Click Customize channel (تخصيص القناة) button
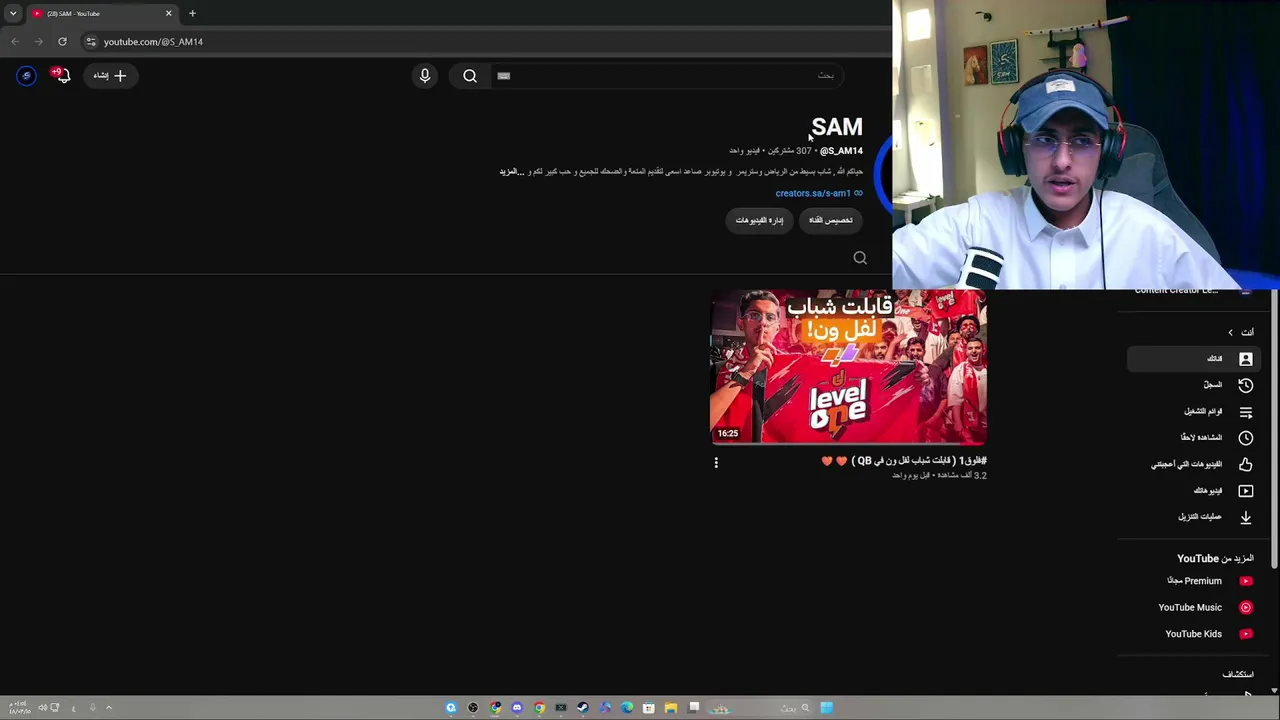 pos(831,220)
